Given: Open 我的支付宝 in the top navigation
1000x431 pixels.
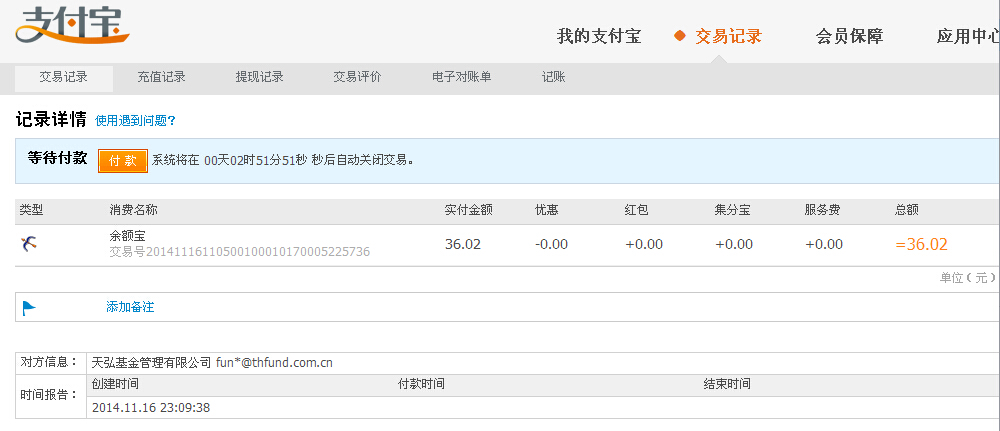Looking at the screenshot, I should 598,37.
